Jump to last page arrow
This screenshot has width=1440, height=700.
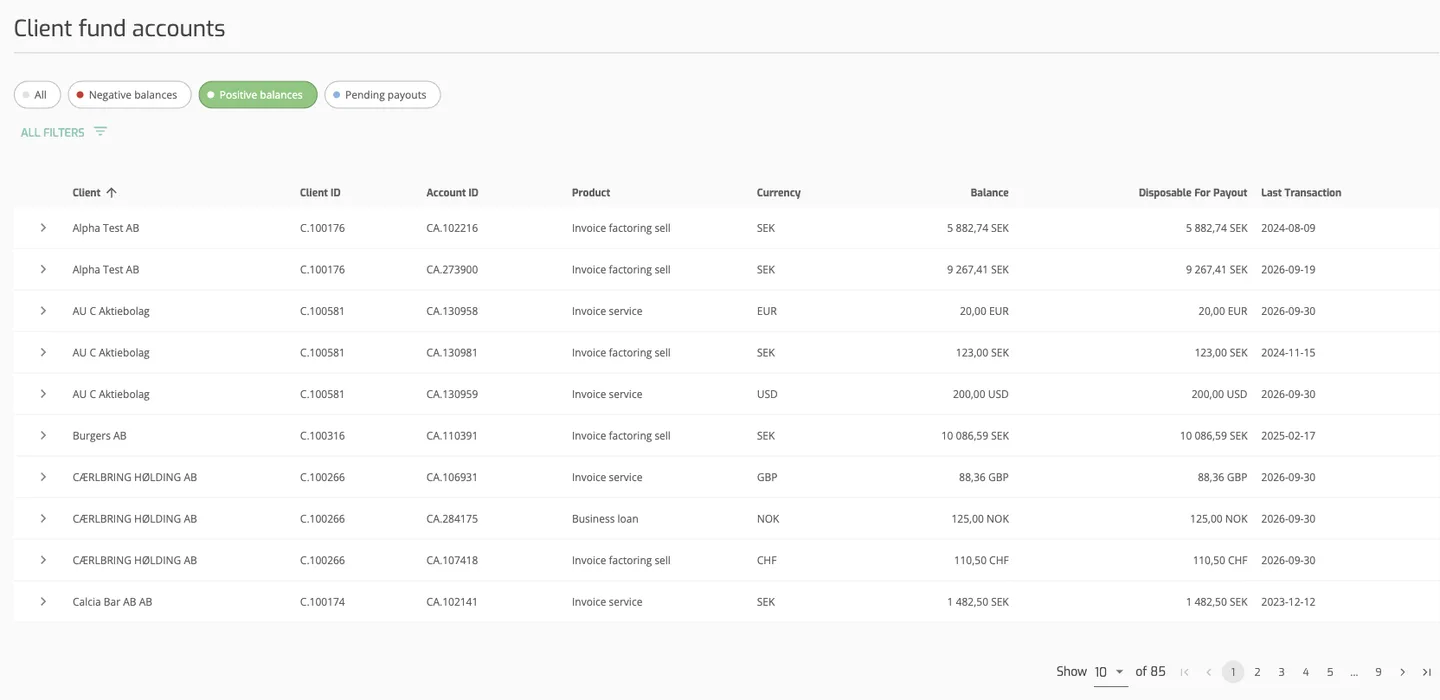1427,672
